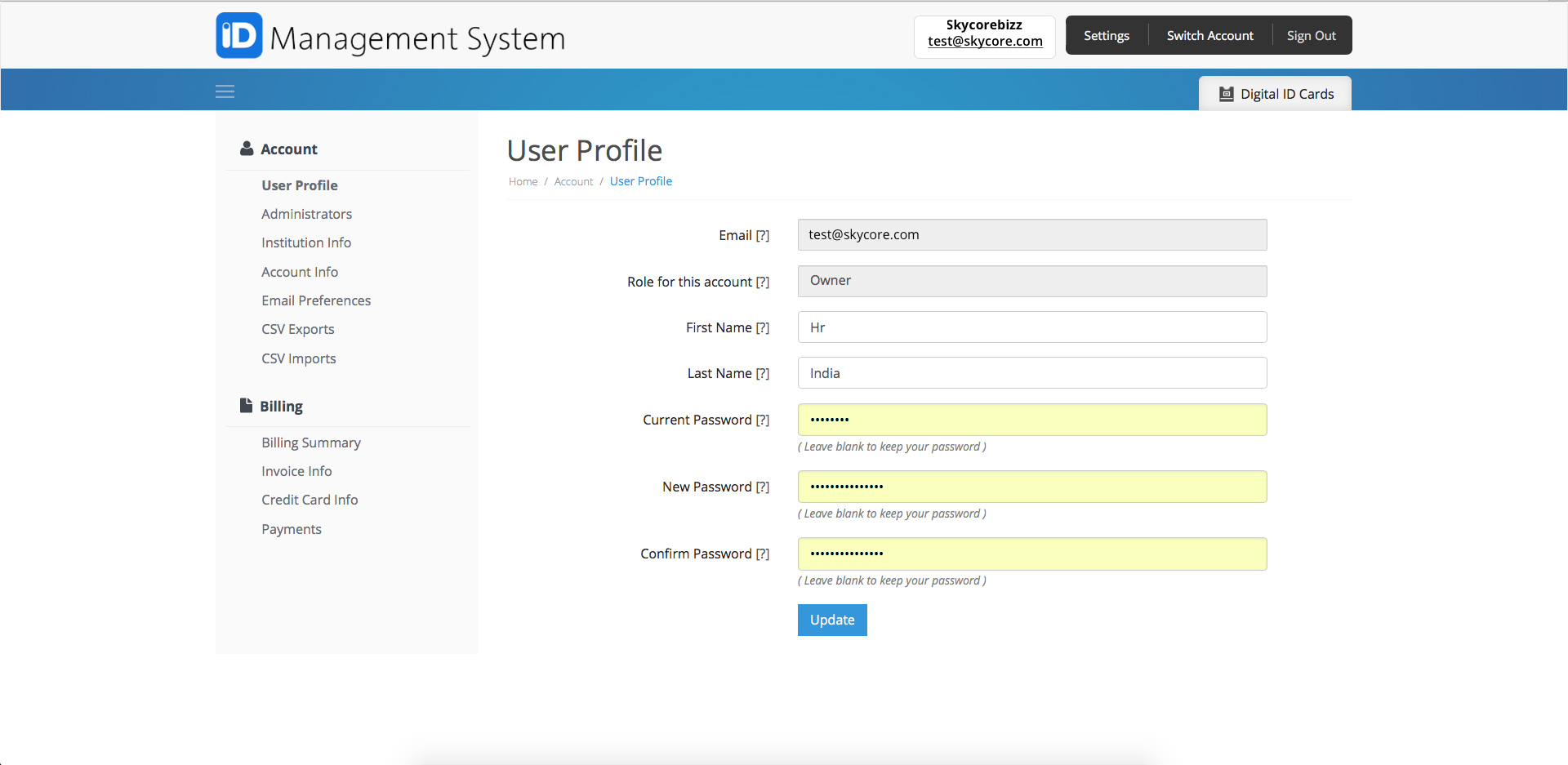Open Administrators in the sidebar

coord(306,214)
